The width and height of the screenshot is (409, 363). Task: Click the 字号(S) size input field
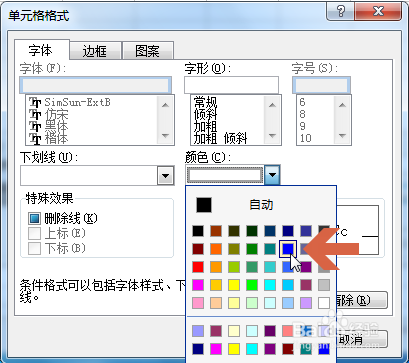pos(321,85)
